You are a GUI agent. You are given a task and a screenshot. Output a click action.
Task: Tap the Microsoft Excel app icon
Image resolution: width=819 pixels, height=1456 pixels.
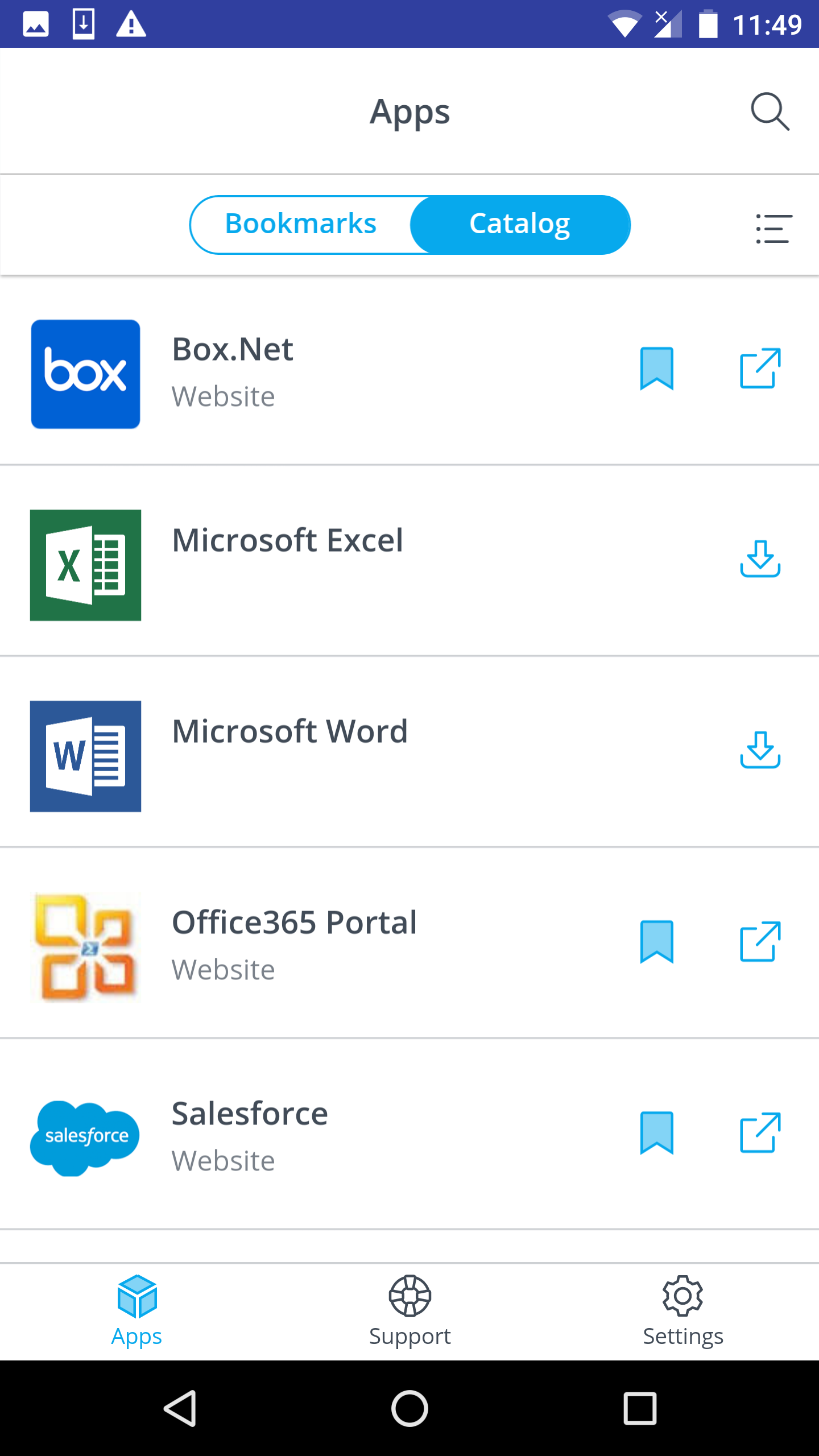(x=85, y=565)
